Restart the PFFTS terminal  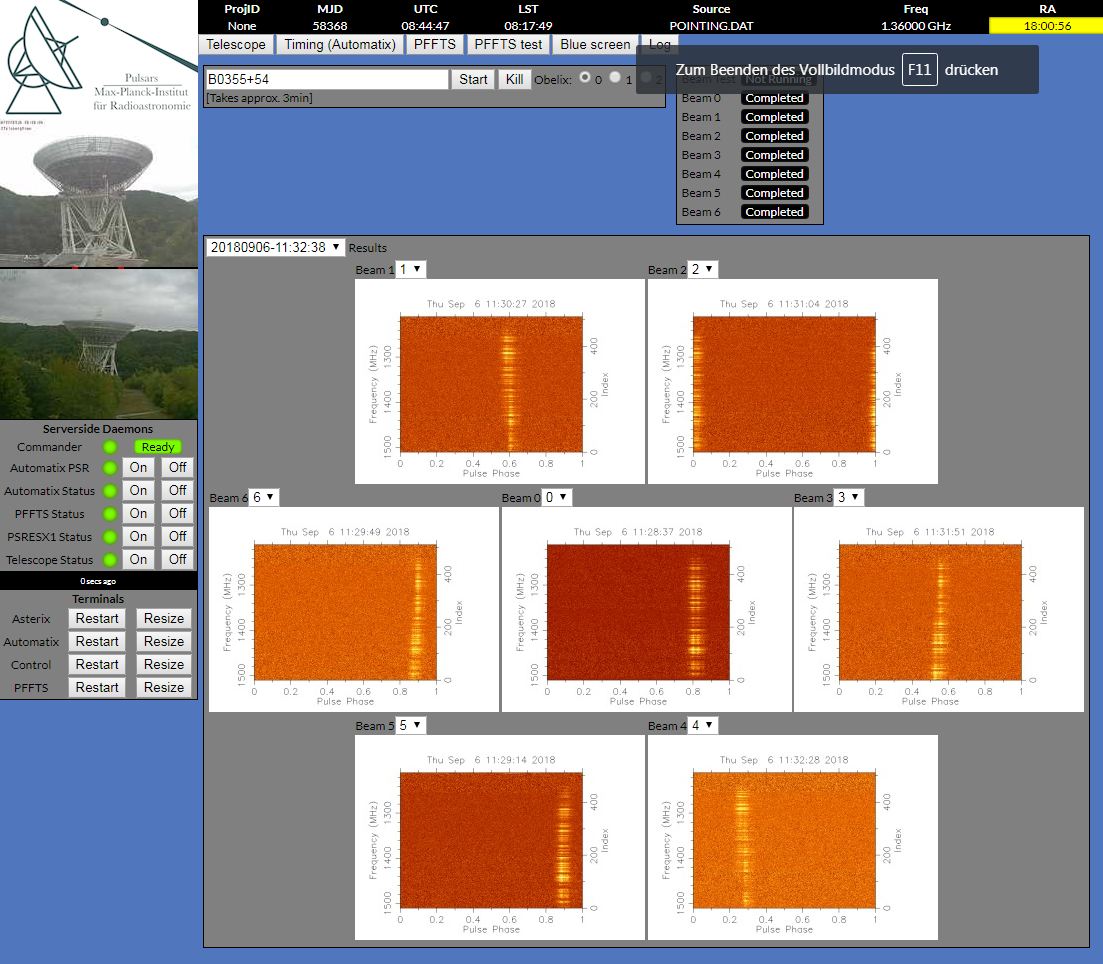(x=97, y=687)
